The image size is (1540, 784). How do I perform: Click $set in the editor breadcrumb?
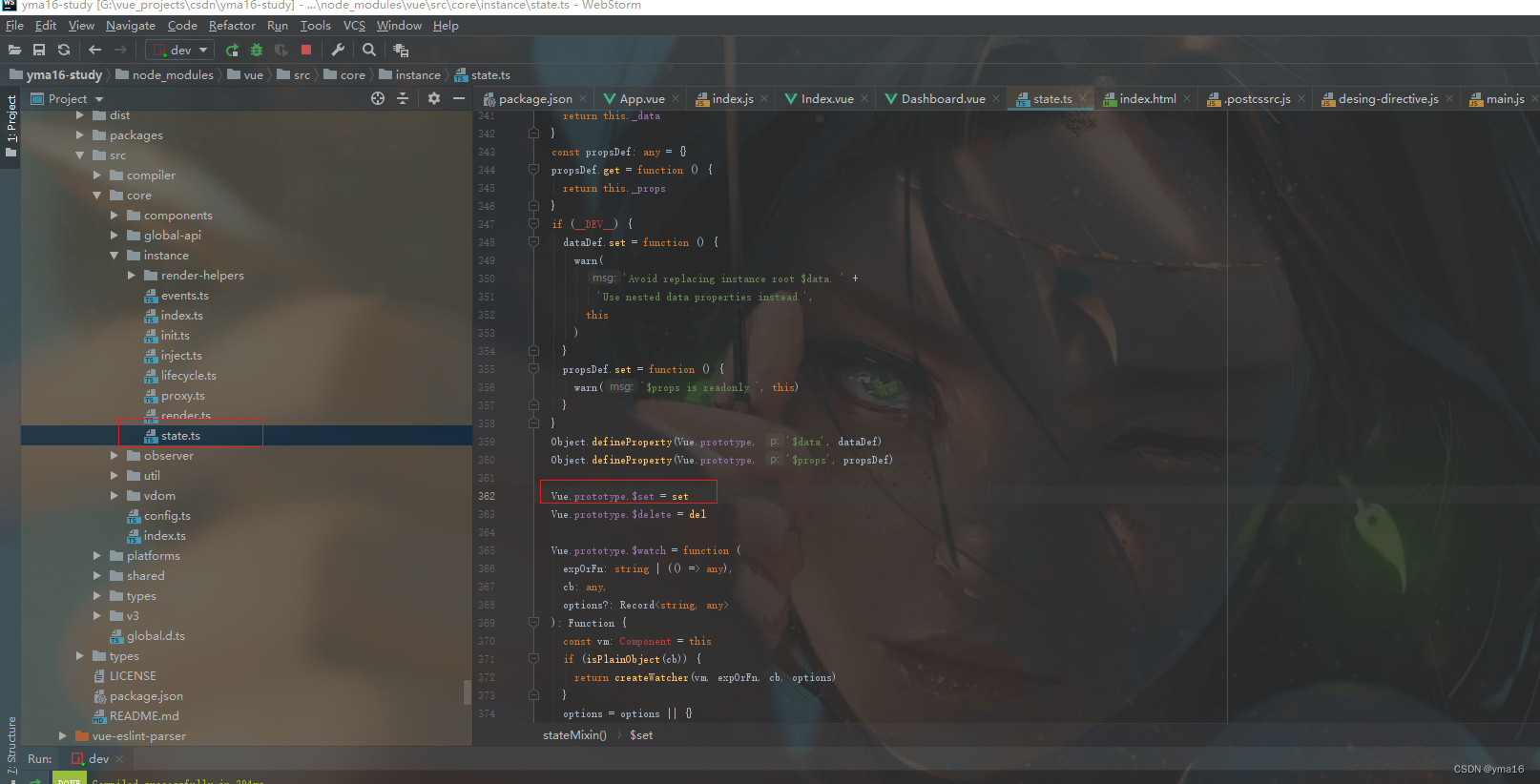pos(641,735)
